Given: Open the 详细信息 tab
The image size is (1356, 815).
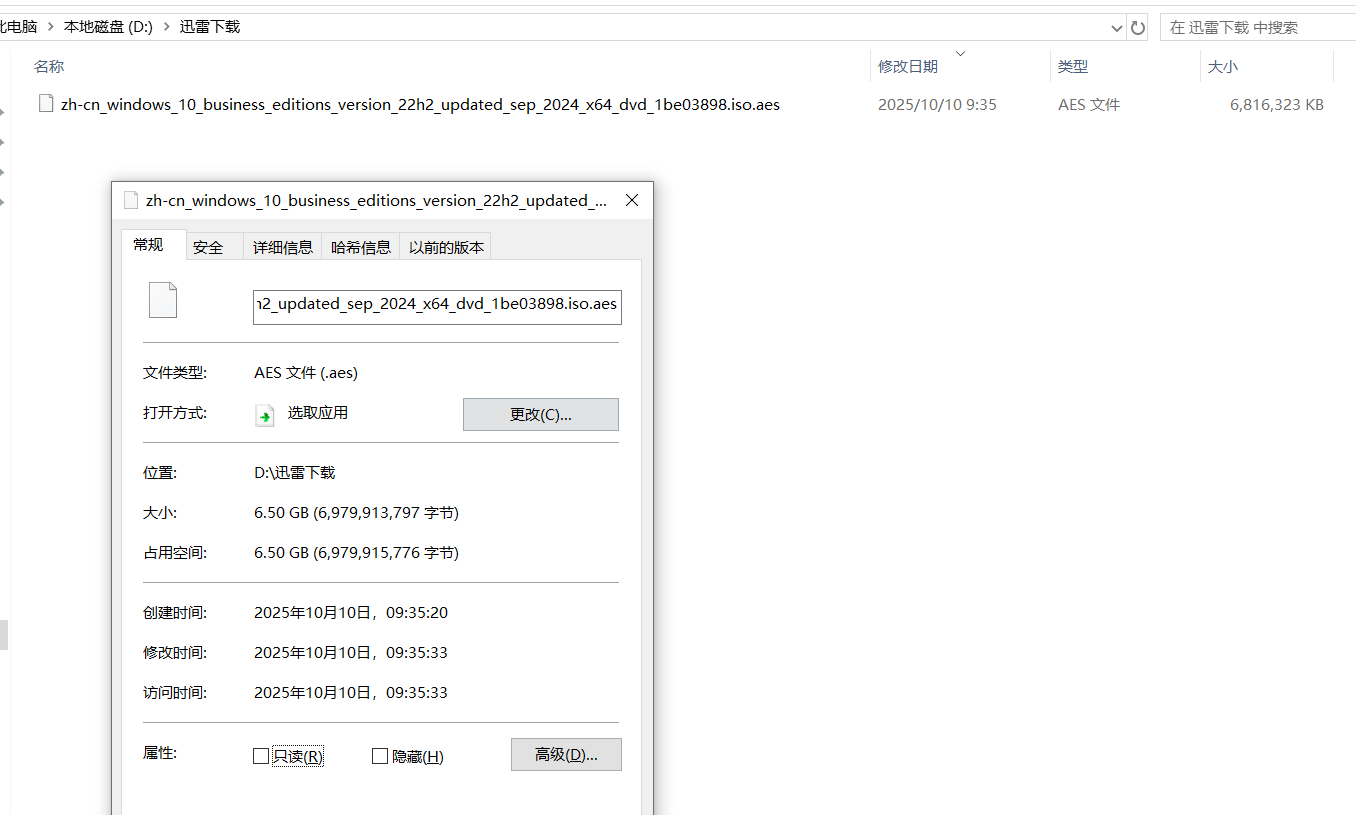Looking at the screenshot, I should tap(283, 247).
